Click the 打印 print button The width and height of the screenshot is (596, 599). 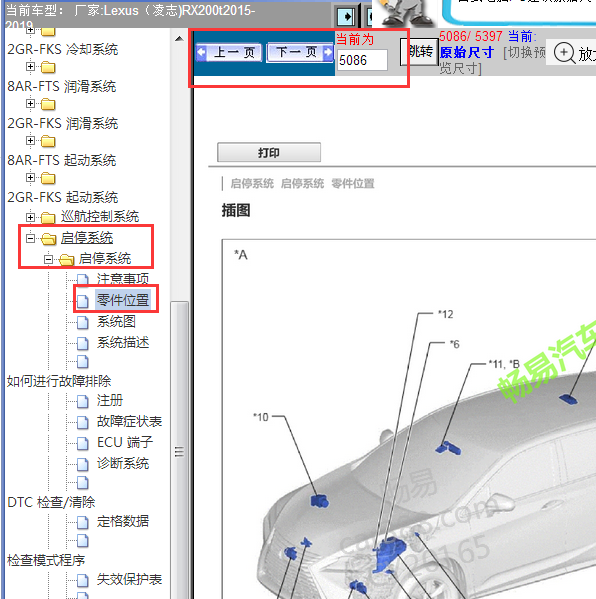click(269, 153)
